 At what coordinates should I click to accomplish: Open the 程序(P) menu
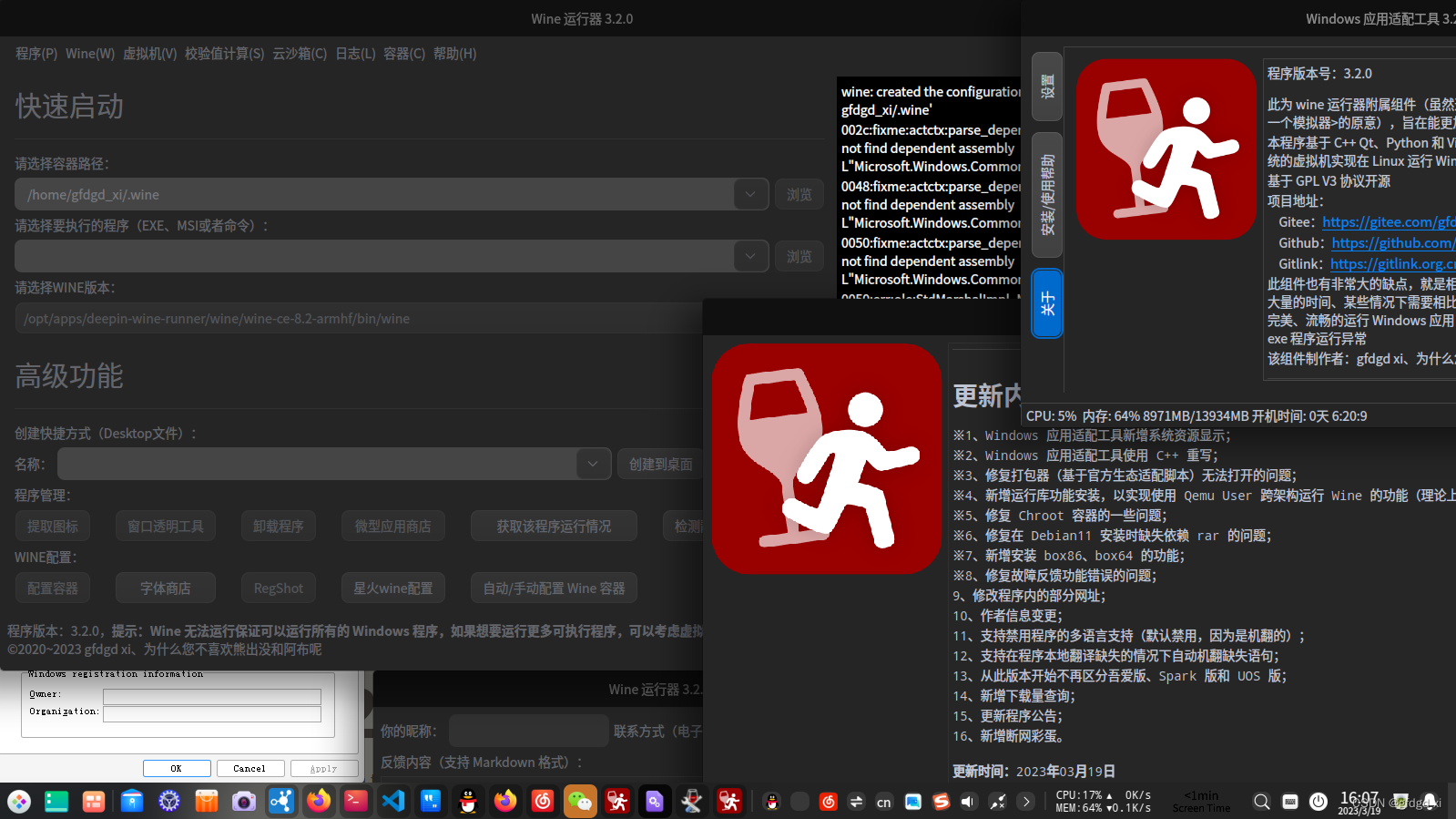pos(36,54)
